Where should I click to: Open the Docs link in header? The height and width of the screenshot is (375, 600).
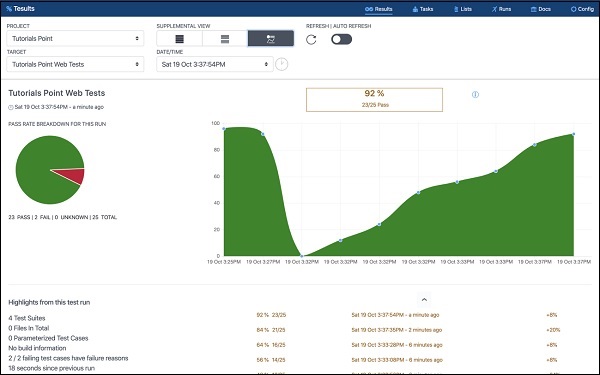coord(541,9)
